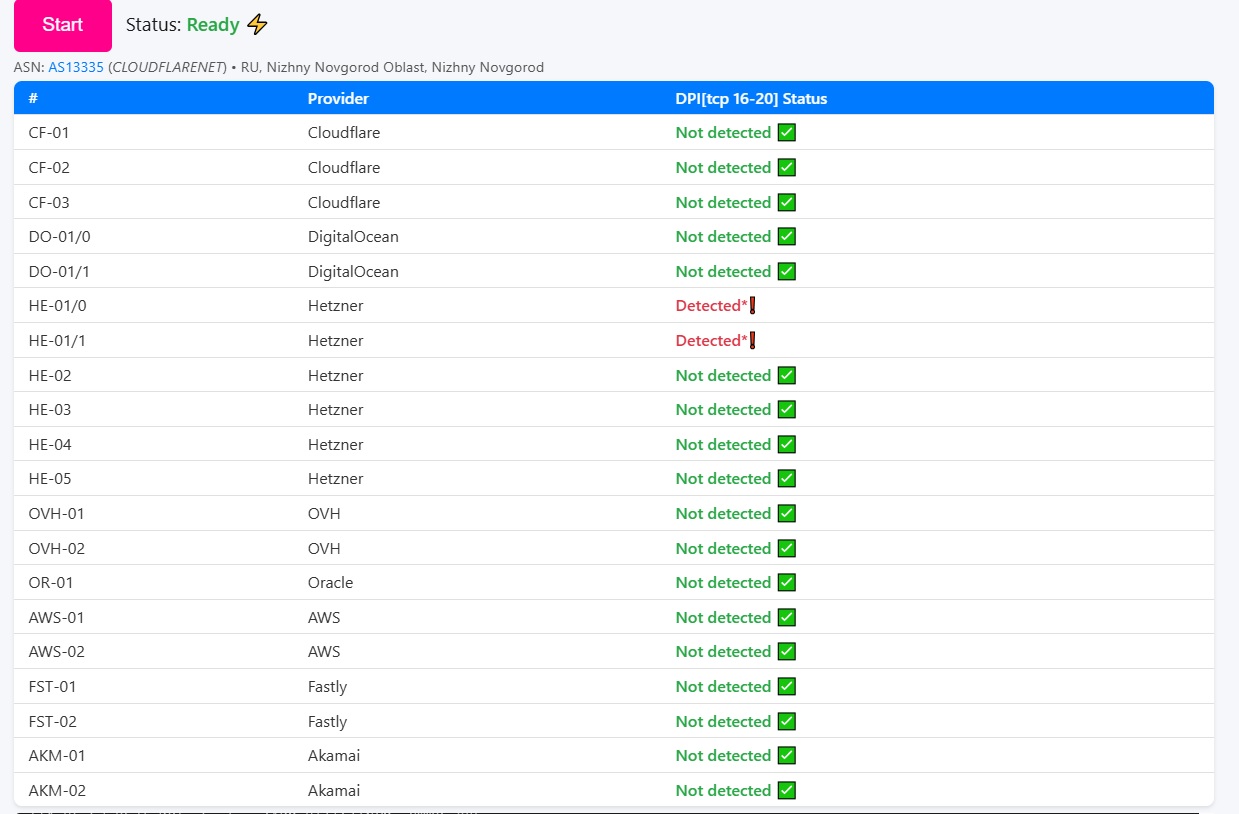Screen dimensions: 1239x814
Task: Click the Detected* status text for HE-01/0
Action: [711, 305]
